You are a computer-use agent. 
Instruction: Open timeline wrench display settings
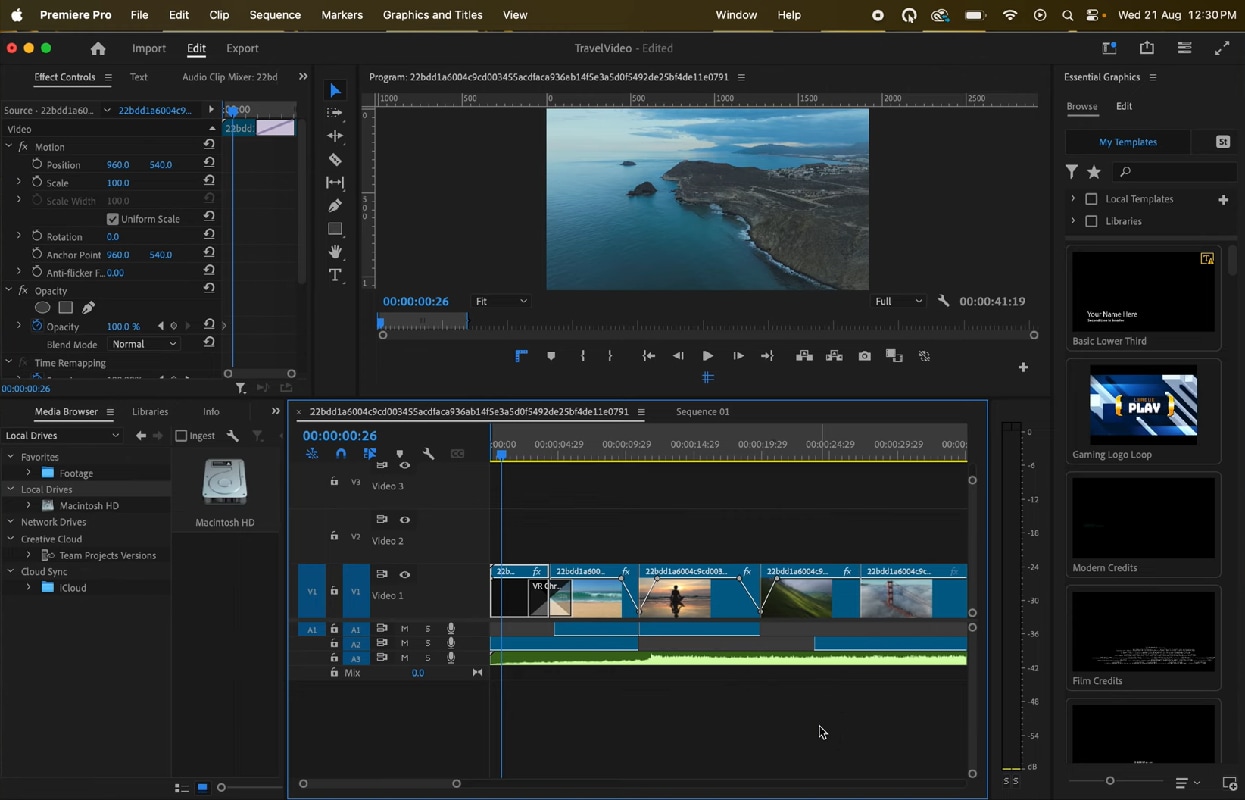click(429, 454)
